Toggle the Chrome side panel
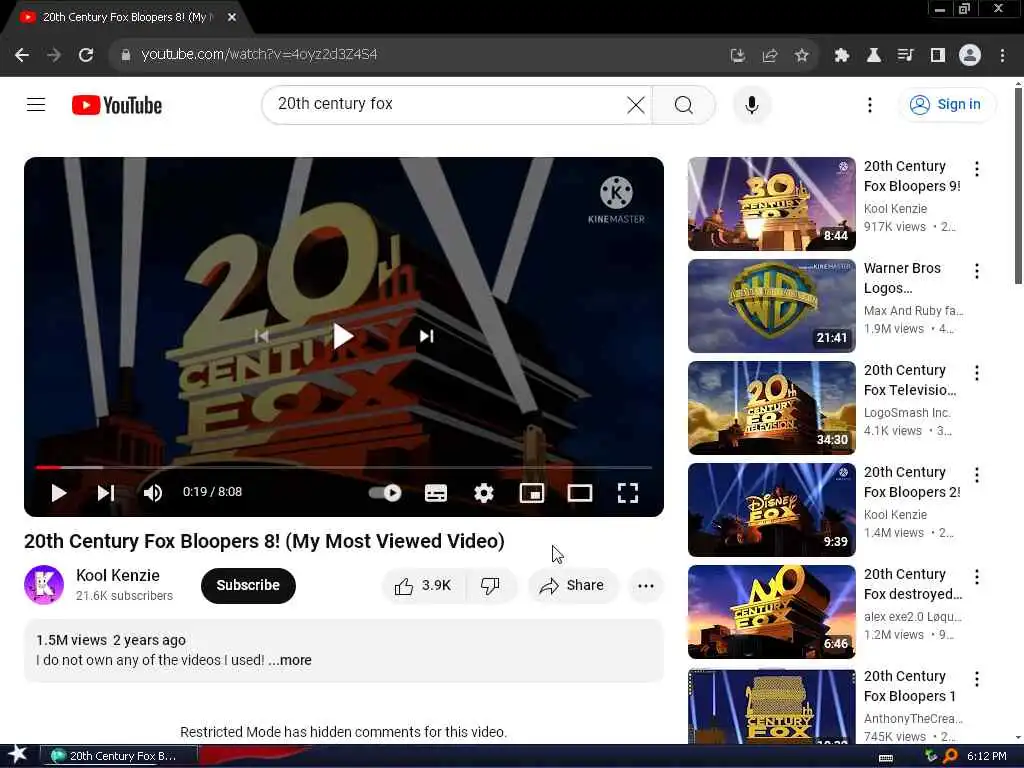The image size is (1024, 768). 937,56
